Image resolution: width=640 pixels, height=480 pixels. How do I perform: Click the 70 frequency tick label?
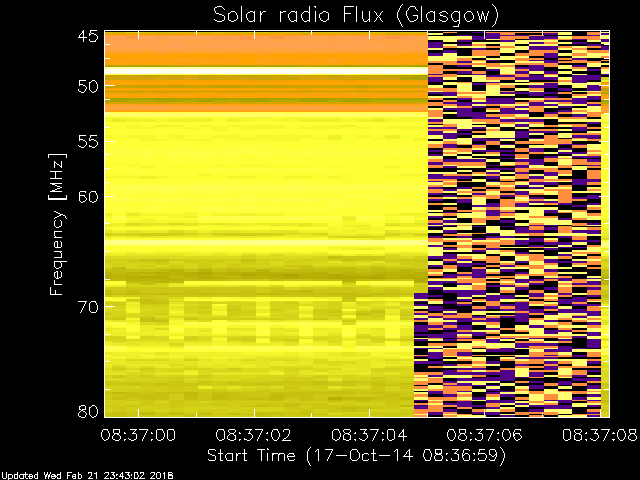coord(88,307)
